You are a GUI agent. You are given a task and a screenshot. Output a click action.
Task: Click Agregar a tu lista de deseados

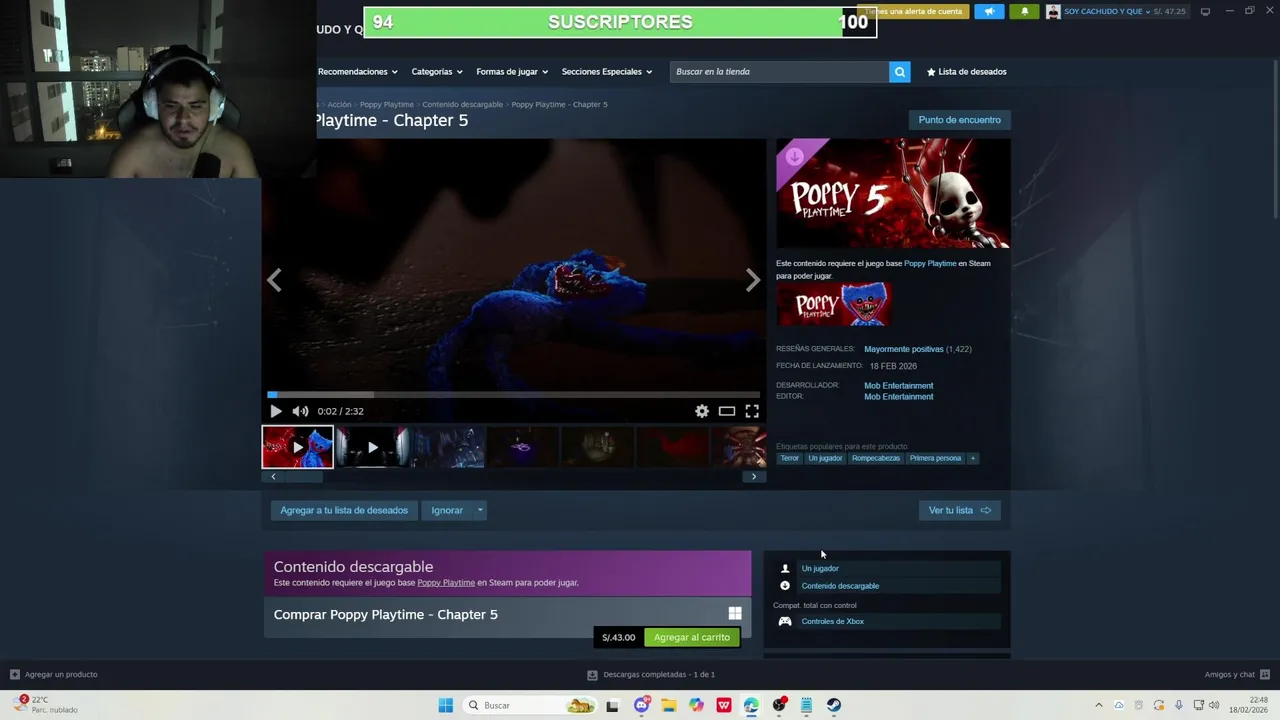click(344, 511)
